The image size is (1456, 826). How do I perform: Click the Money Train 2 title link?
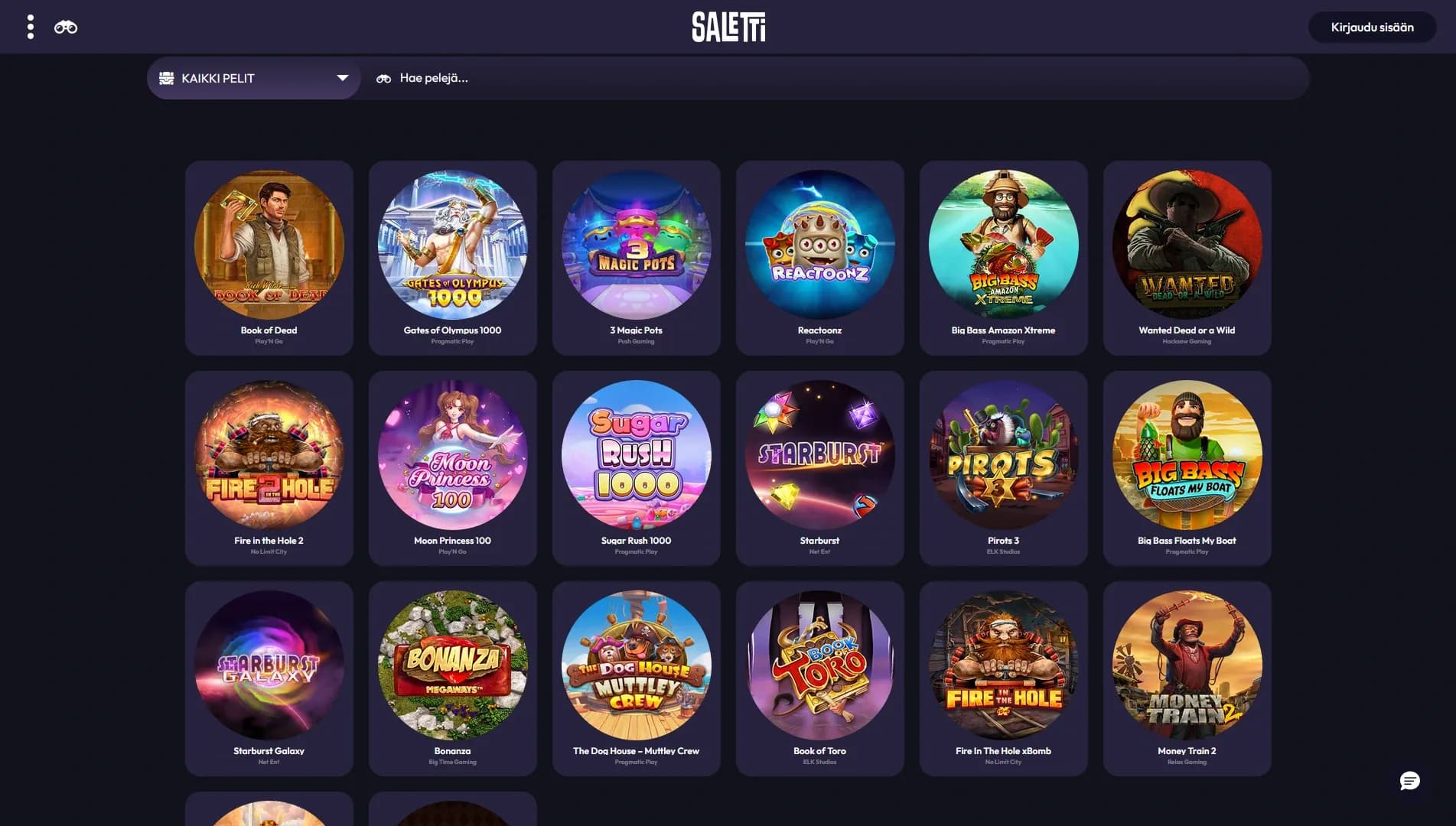point(1187,751)
